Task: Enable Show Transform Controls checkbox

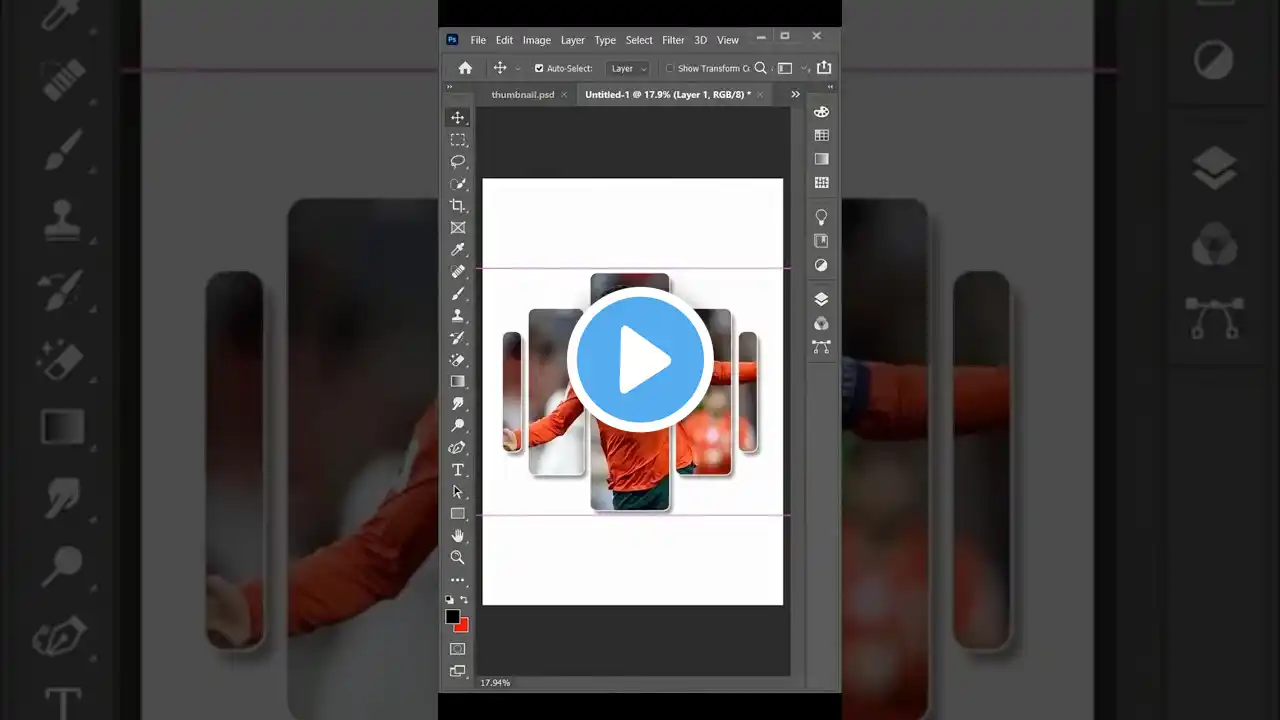Action: pyautogui.click(x=670, y=68)
